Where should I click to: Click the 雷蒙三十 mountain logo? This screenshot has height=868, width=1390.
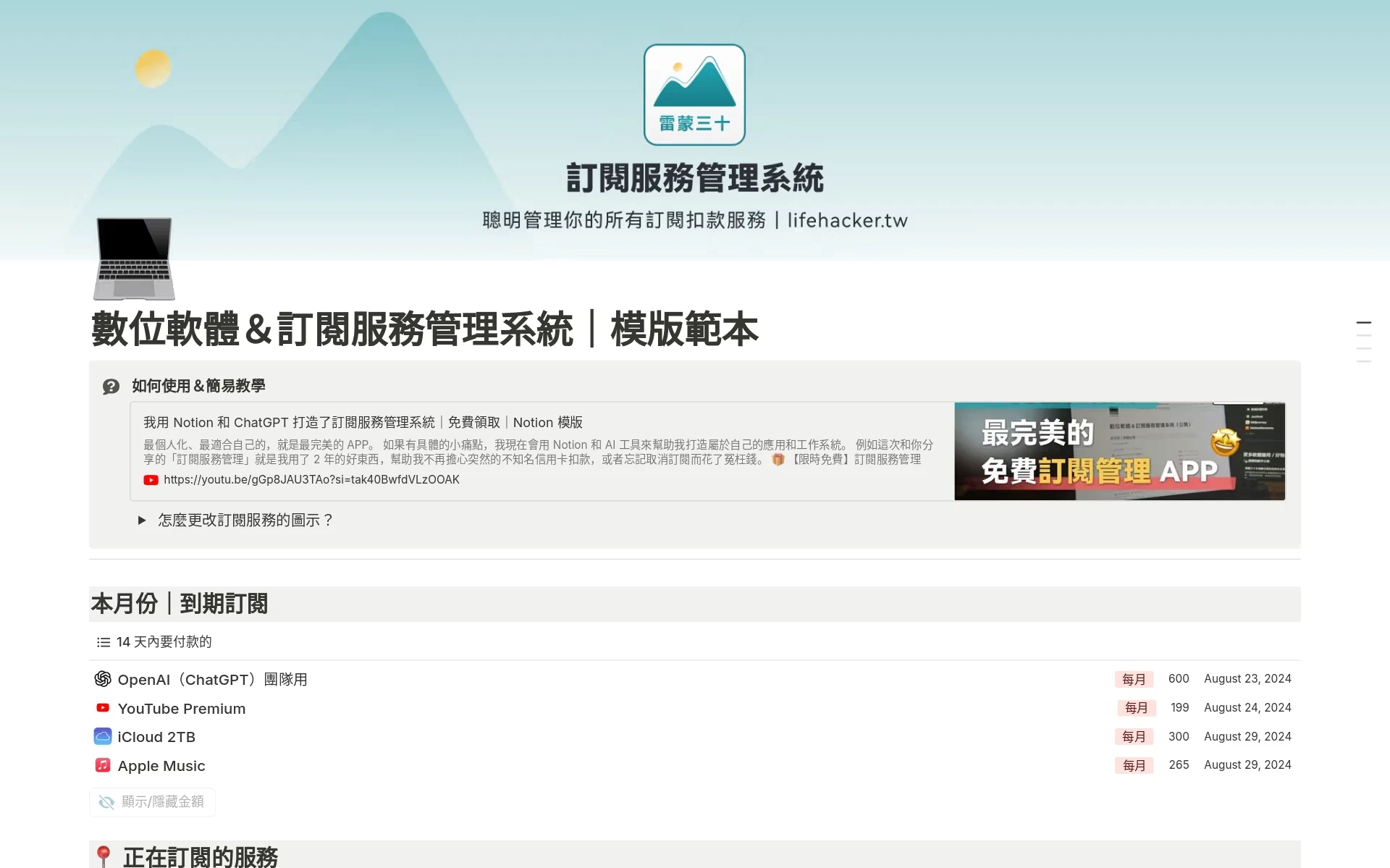tap(694, 95)
